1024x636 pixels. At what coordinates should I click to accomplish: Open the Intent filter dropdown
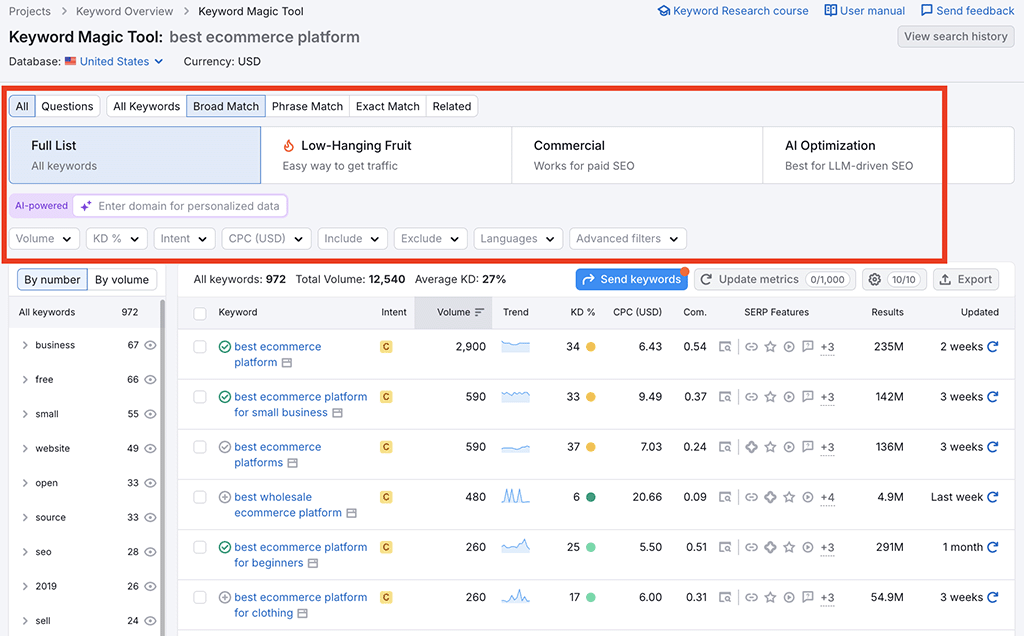(184, 239)
